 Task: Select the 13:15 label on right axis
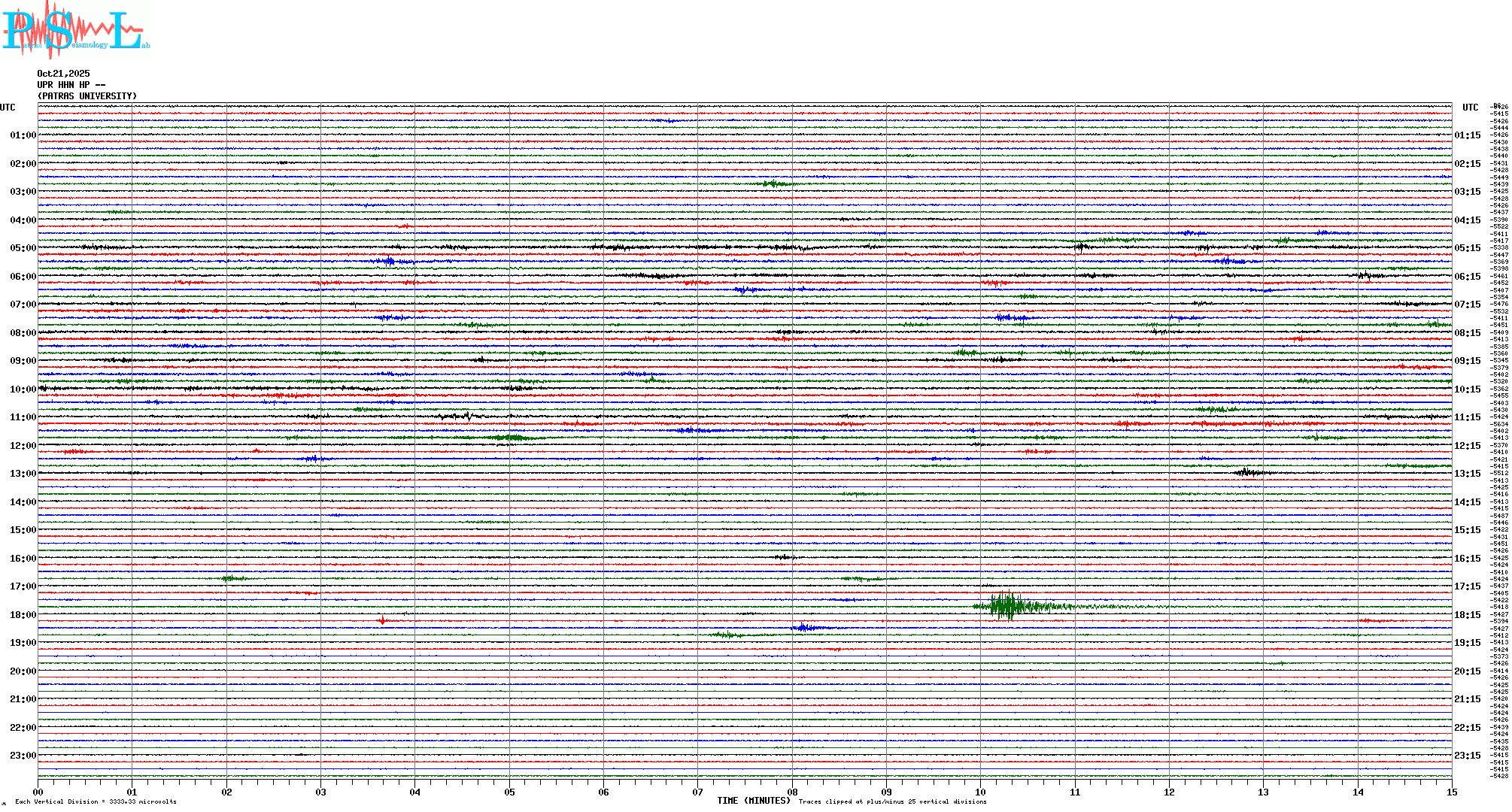1467,474
